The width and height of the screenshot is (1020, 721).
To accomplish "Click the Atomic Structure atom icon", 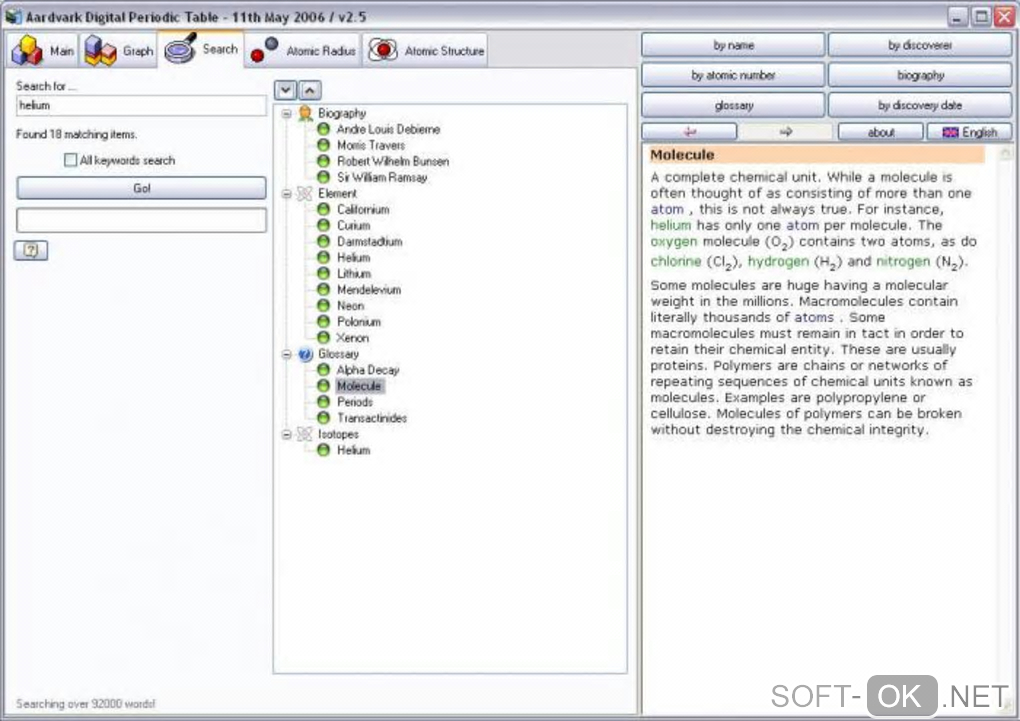I will (x=382, y=50).
